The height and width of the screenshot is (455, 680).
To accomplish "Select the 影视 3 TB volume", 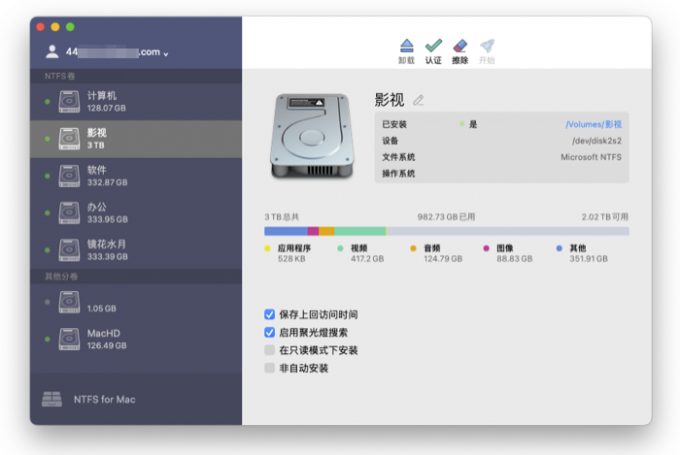I will [136, 139].
